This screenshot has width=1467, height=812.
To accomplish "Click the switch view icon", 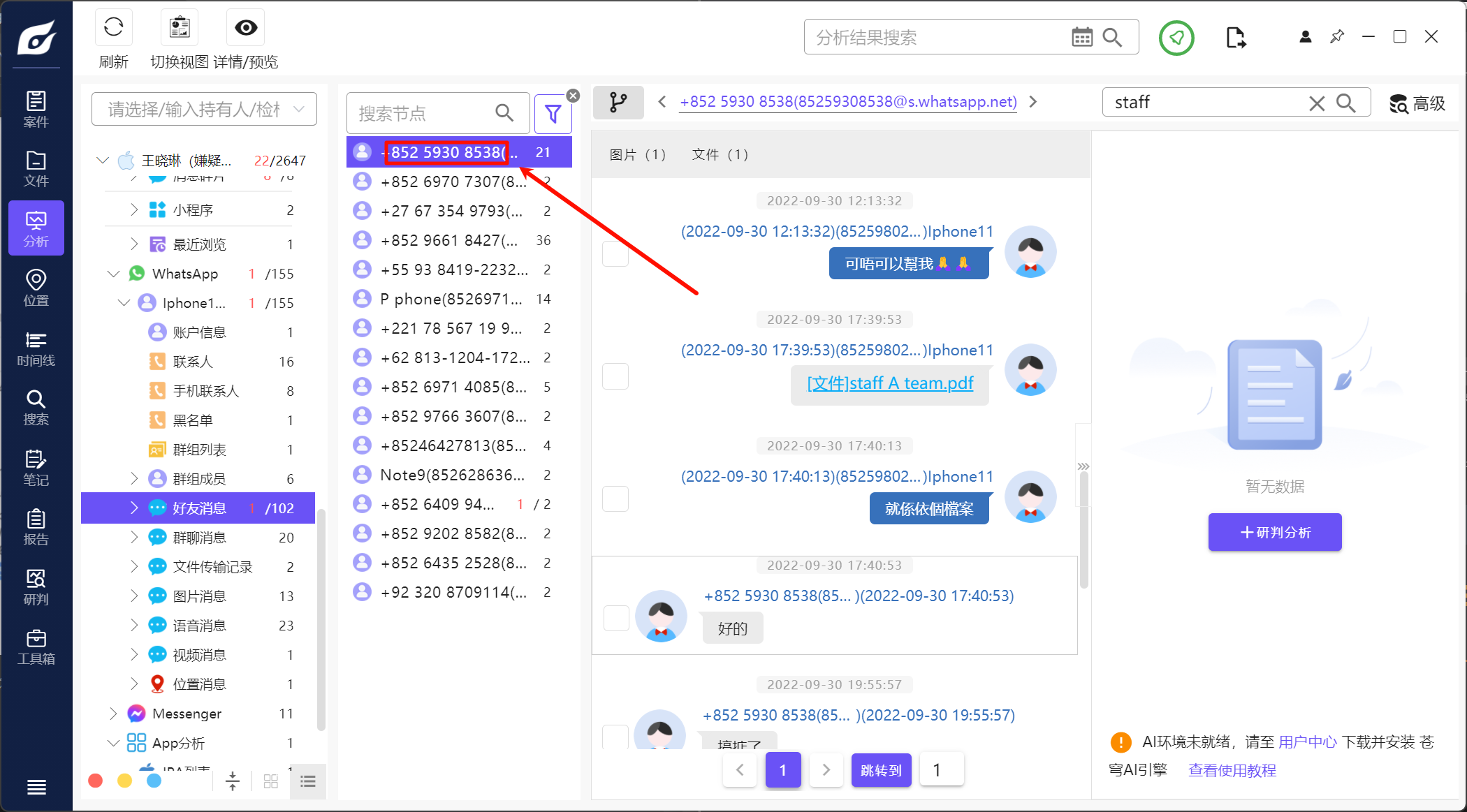I will point(180,28).
